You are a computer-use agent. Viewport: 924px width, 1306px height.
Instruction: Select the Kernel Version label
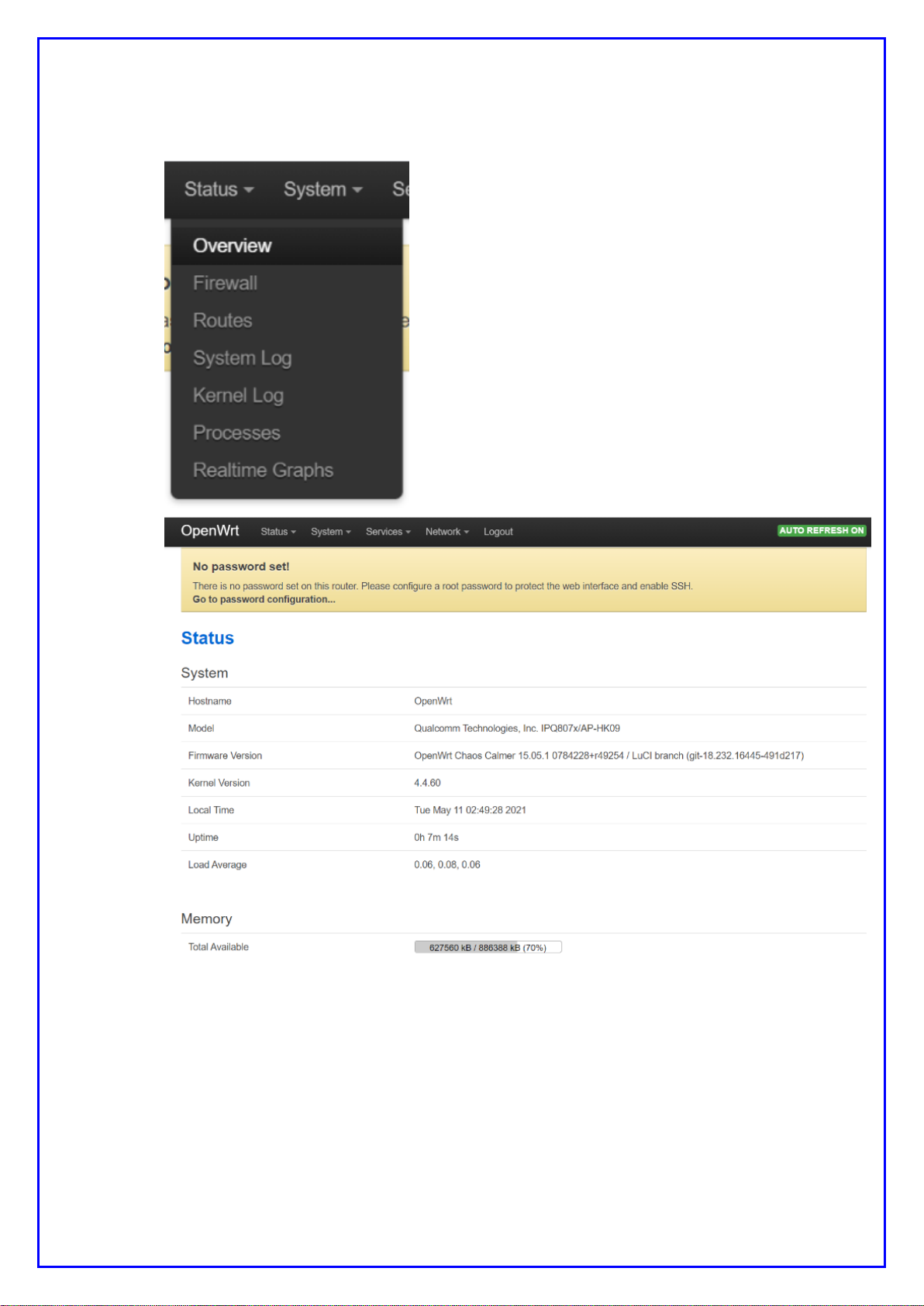point(219,783)
